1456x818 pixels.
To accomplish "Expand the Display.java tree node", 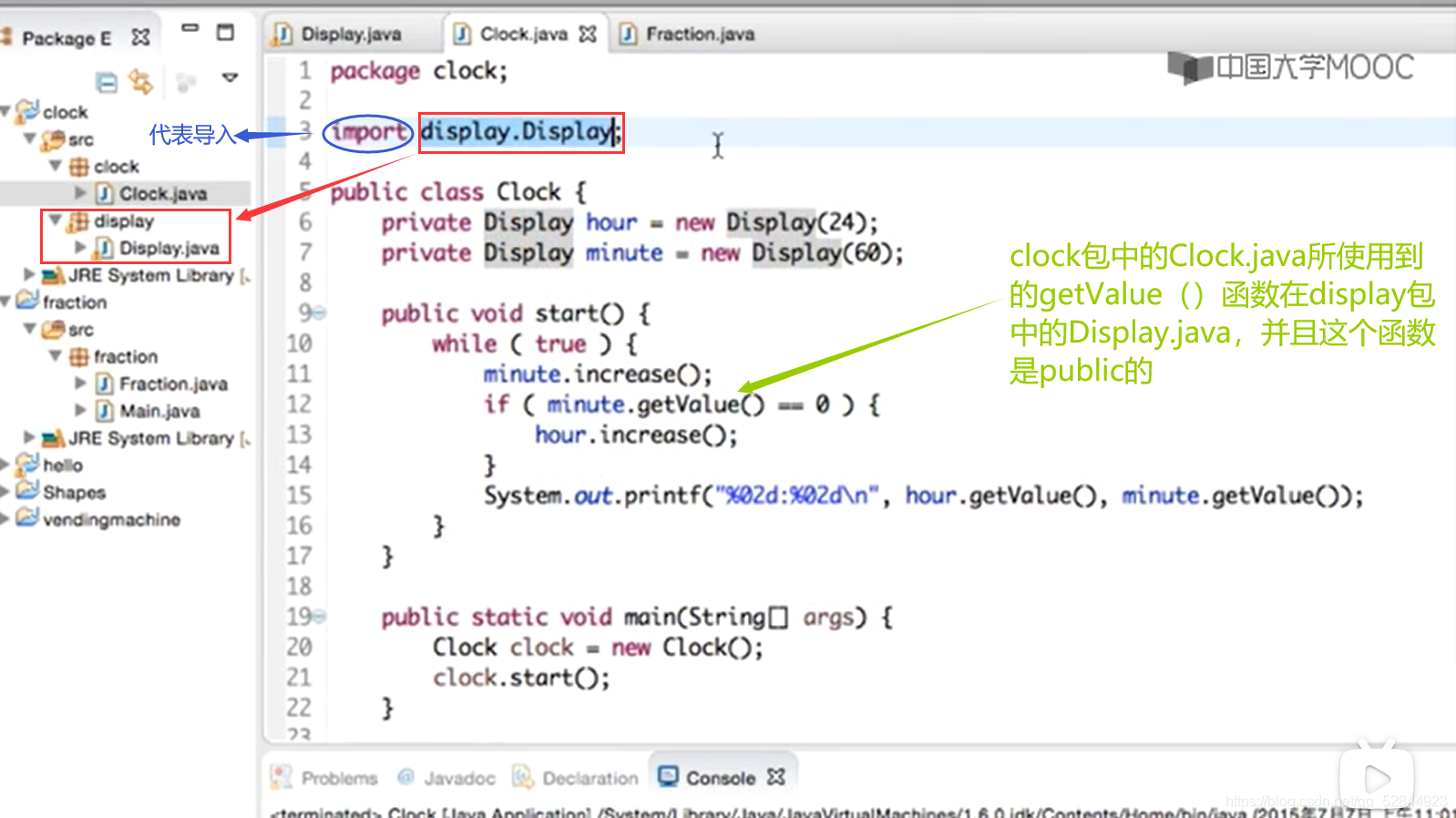I will 80,247.
